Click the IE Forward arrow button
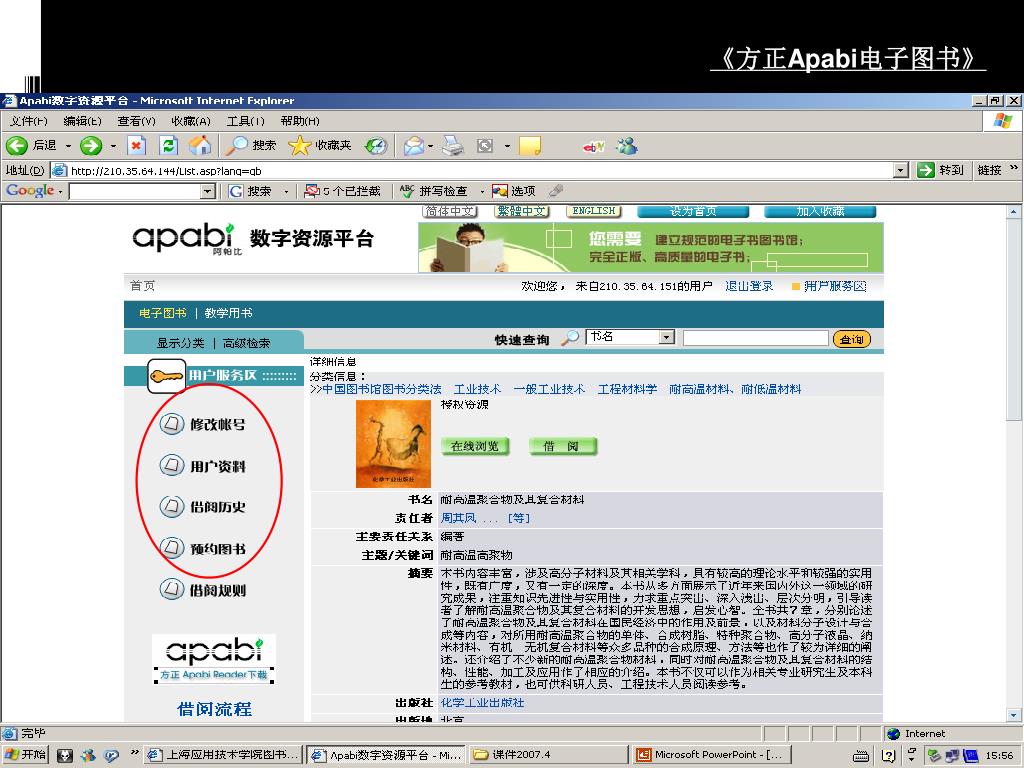 [x=91, y=145]
